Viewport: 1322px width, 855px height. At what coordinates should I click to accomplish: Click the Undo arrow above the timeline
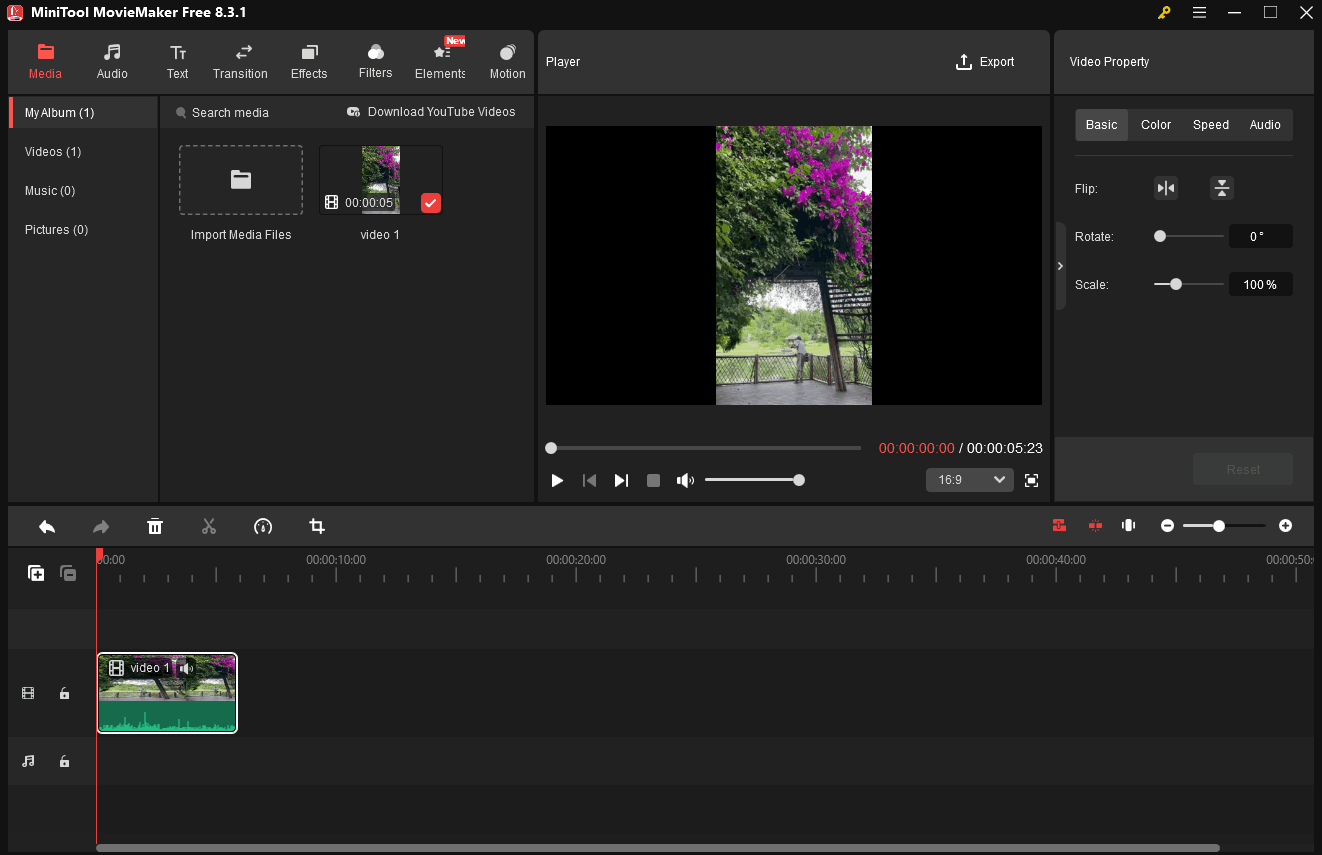click(46, 526)
